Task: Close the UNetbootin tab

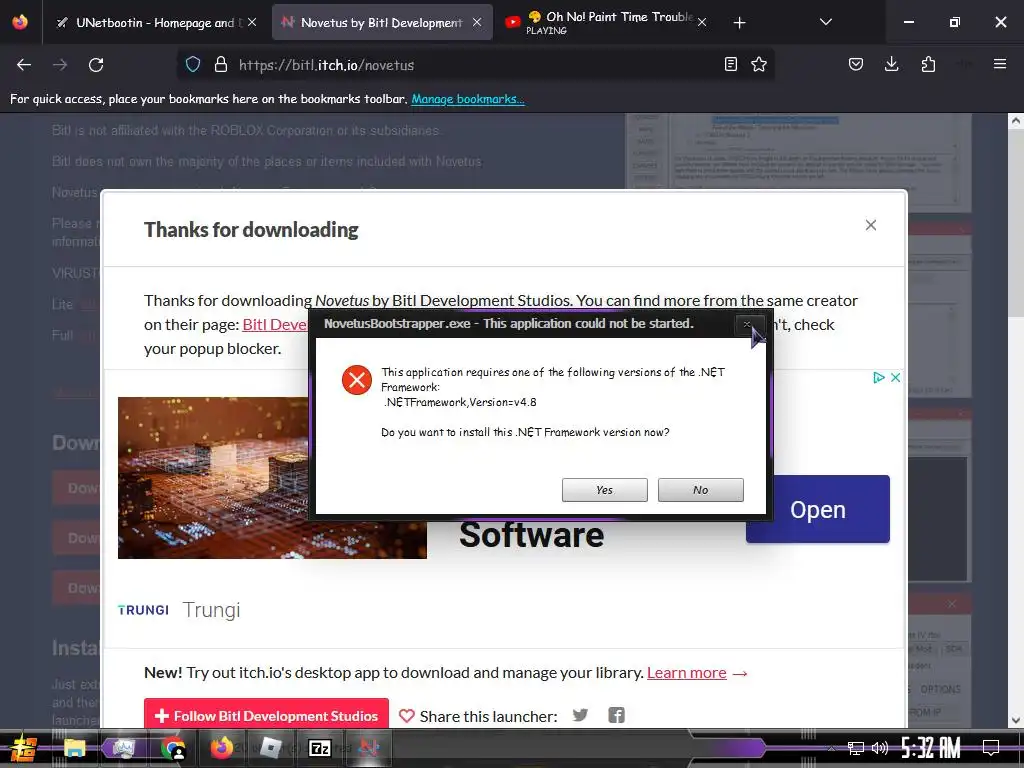Action: coord(252,22)
